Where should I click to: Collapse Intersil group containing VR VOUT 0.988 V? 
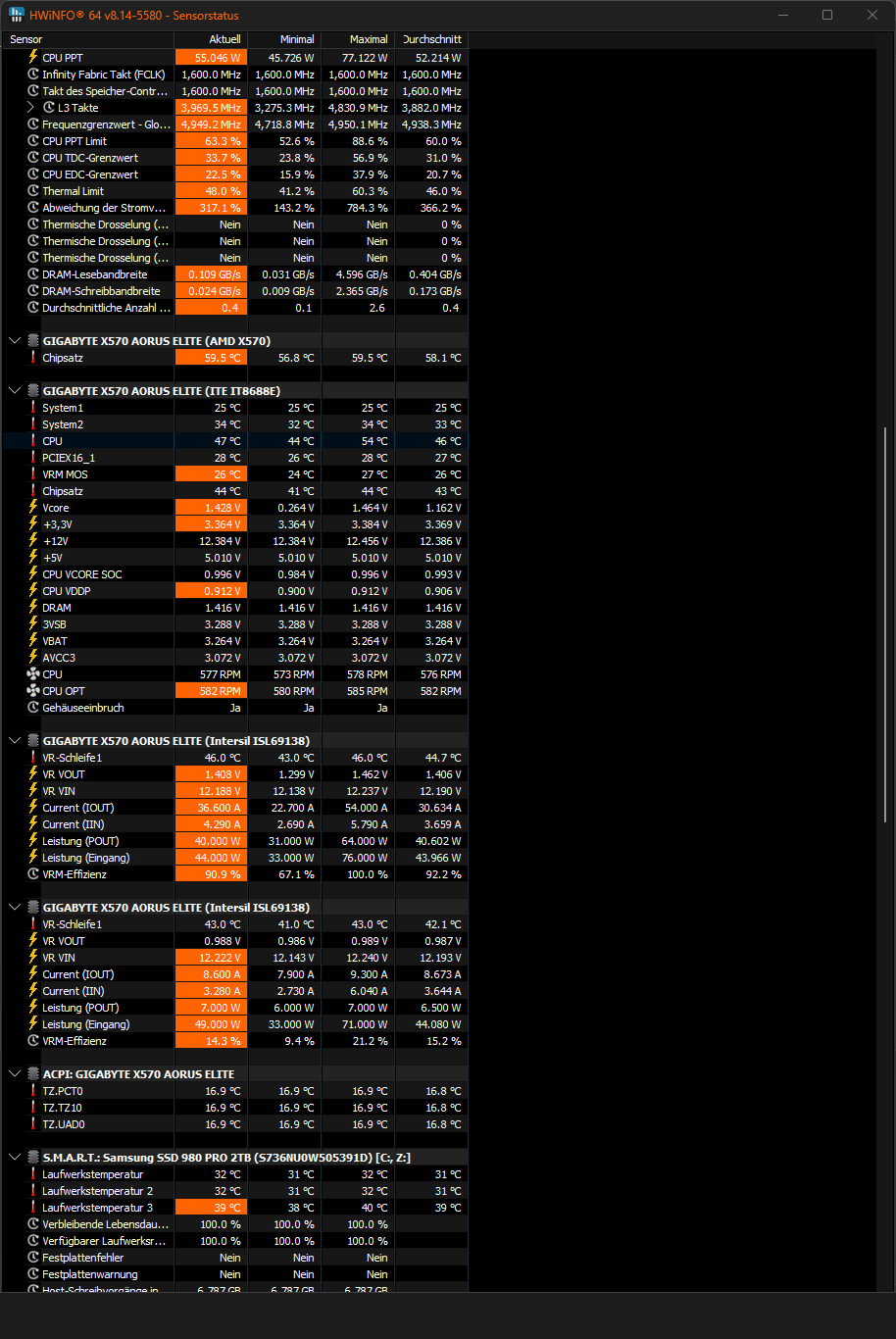click(x=15, y=908)
